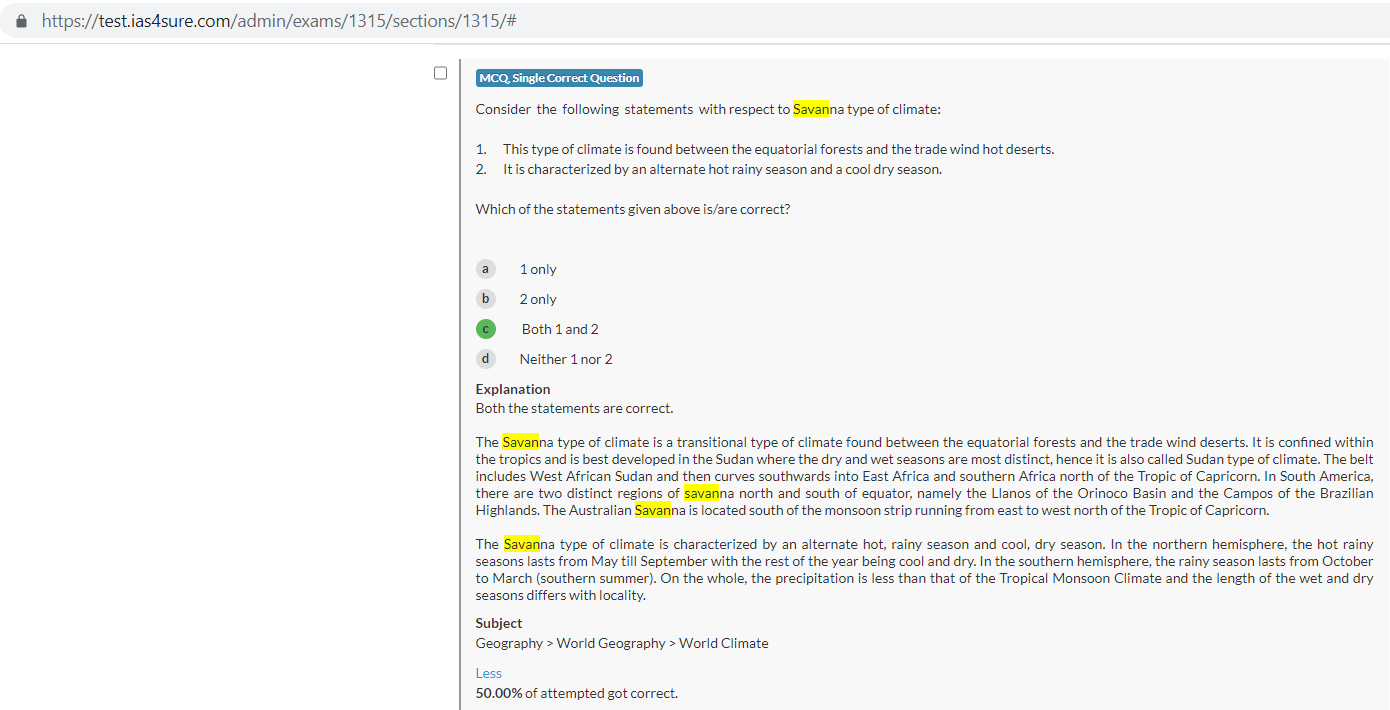Pick the "Neither 1 nor 2" answer text

point(566,359)
